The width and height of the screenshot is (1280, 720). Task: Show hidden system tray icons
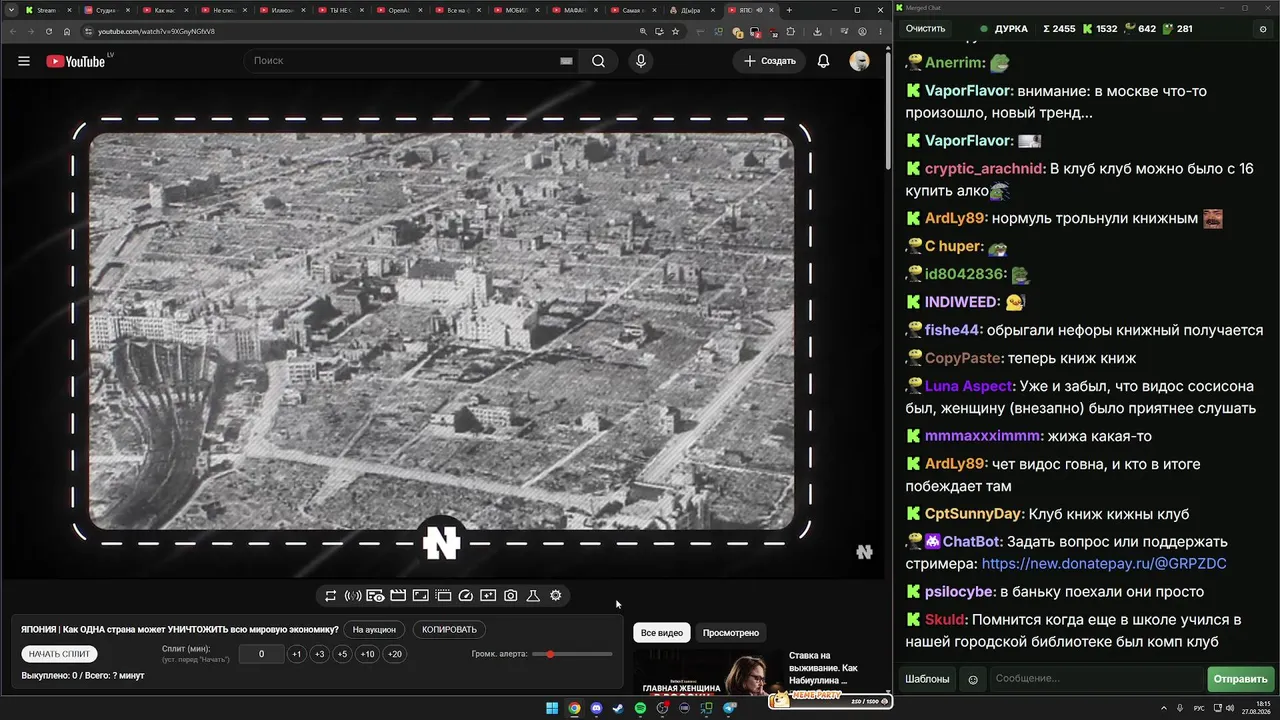pos(1165,708)
